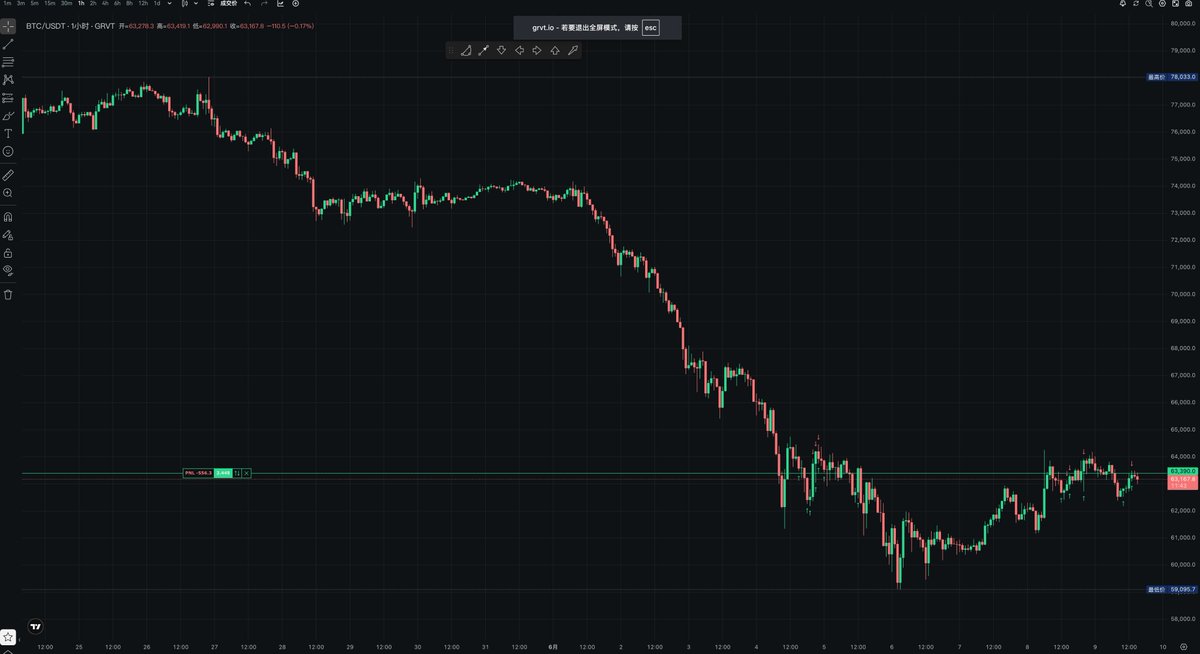The height and width of the screenshot is (654, 1200).
Task: Close the PNL position order line
Action: coord(246,473)
